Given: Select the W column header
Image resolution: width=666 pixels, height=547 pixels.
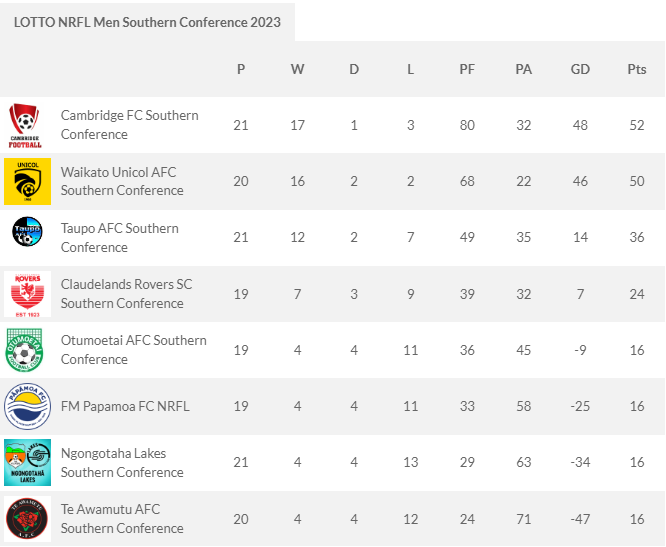Looking at the screenshot, I should click(297, 69).
